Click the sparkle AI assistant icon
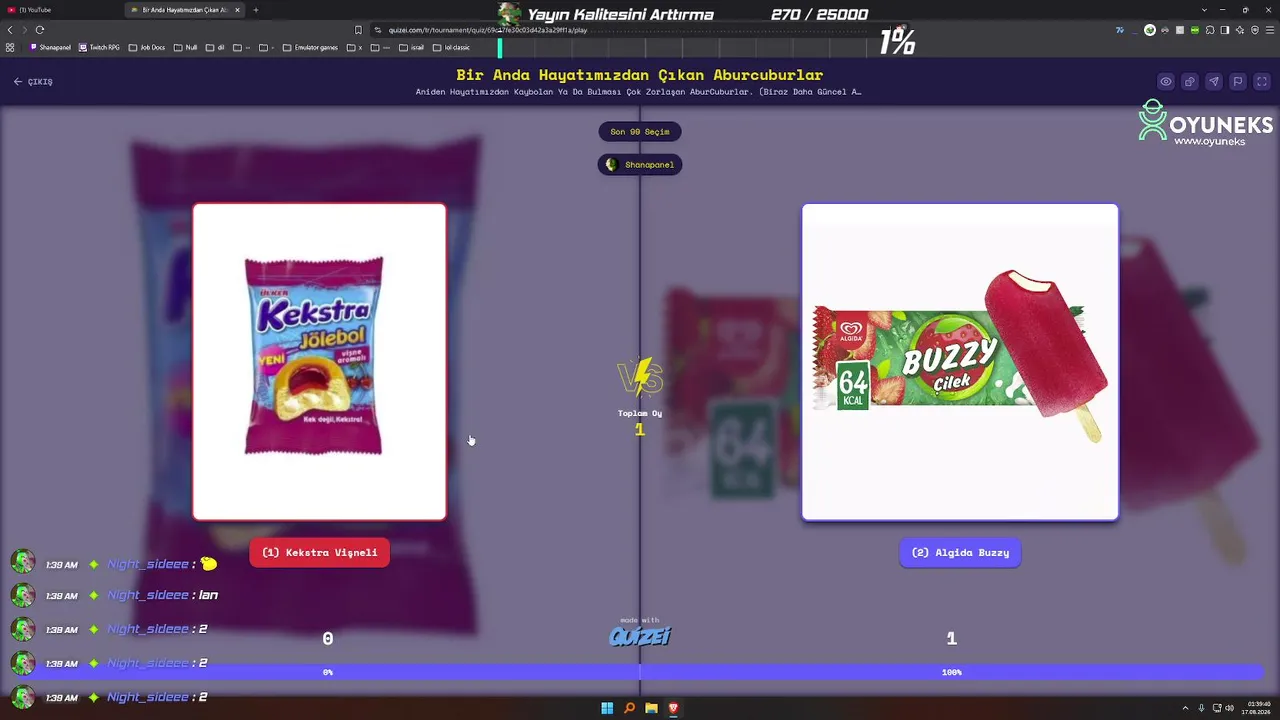This screenshot has height=720, width=1280. click(1240, 30)
